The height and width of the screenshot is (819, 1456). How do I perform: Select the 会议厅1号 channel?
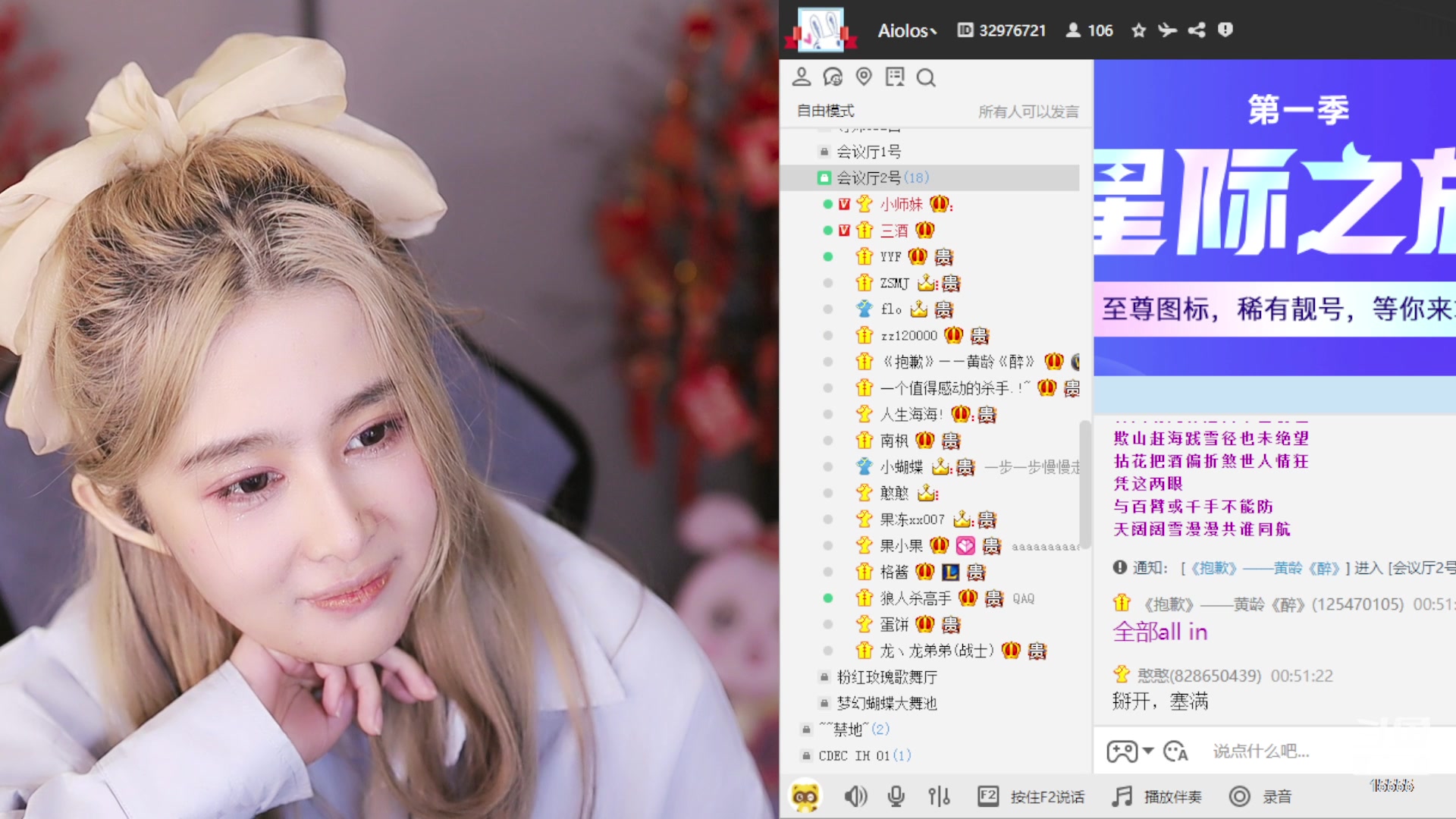(869, 152)
